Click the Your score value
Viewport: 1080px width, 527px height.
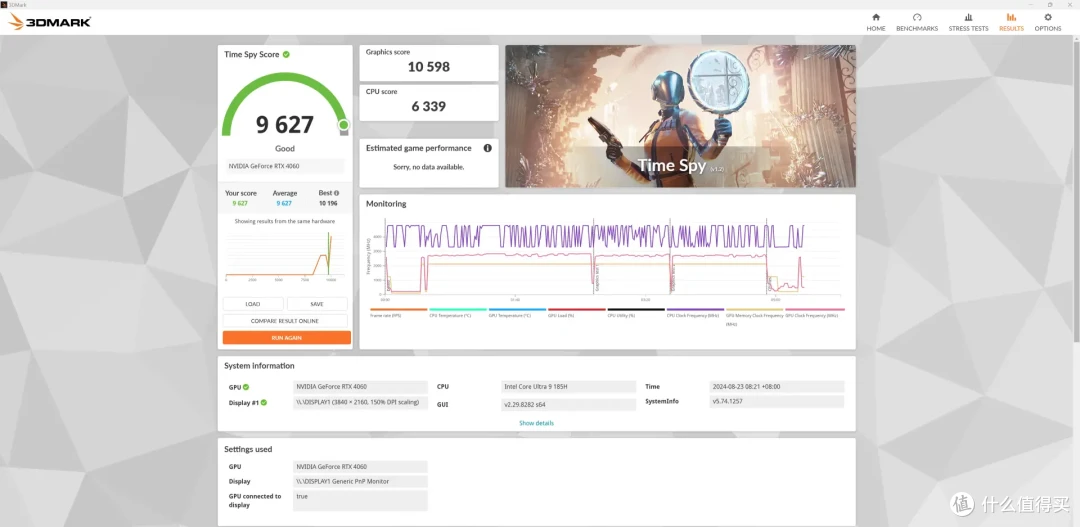240,203
